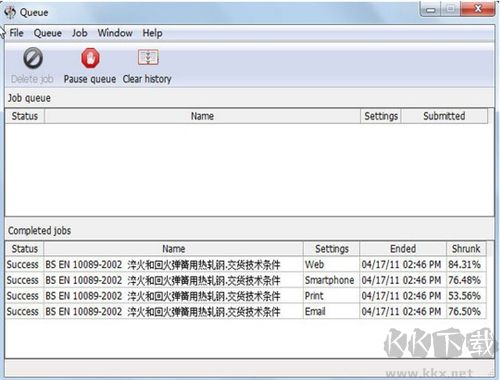Click Completed jobs Status column header
500x380 pixels.
(25, 249)
